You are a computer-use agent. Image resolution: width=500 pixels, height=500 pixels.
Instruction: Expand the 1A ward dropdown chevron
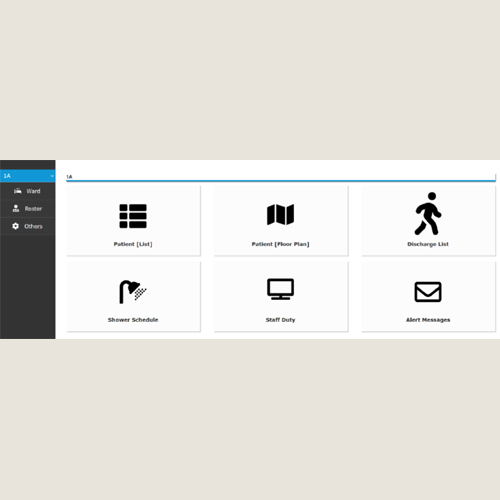point(52,176)
